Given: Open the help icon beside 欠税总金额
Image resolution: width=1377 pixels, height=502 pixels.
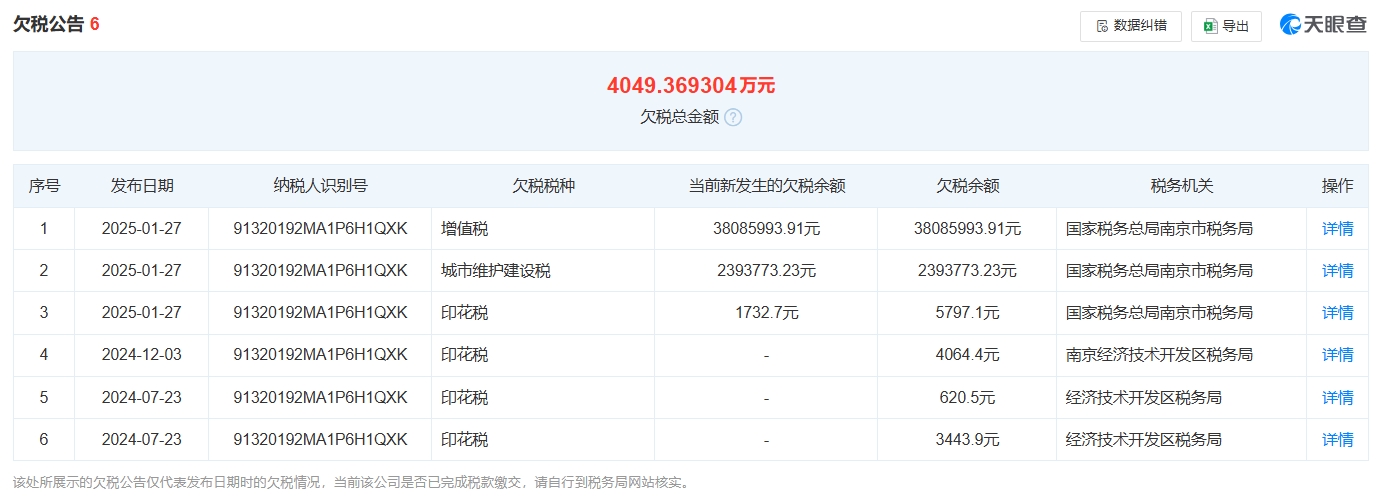Looking at the screenshot, I should pyautogui.click(x=733, y=117).
